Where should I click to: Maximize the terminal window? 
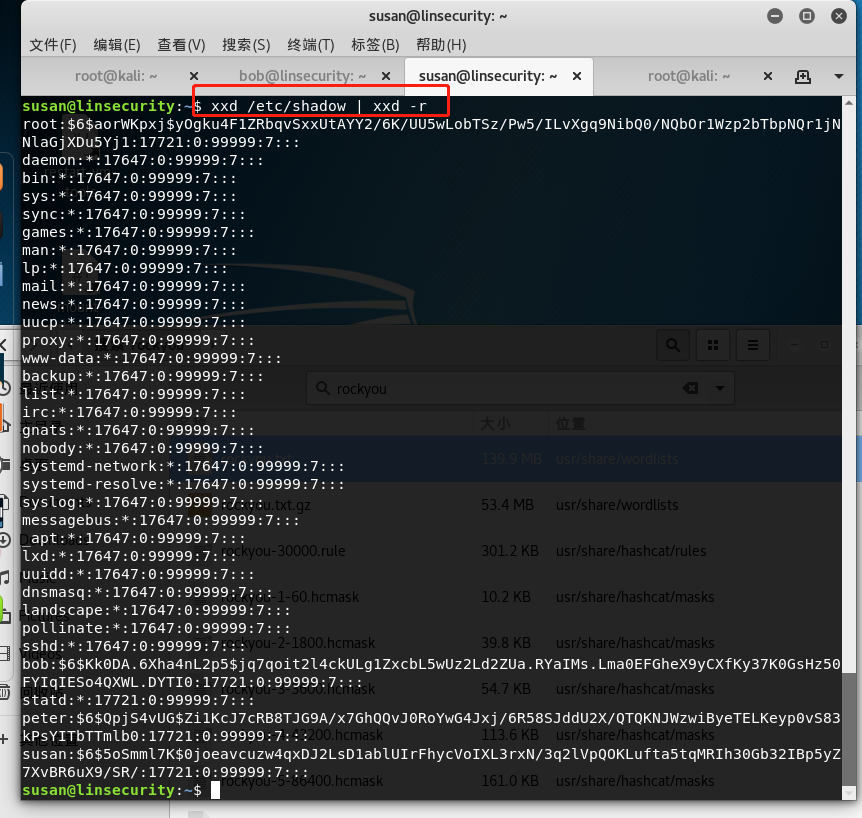point(806,16)
